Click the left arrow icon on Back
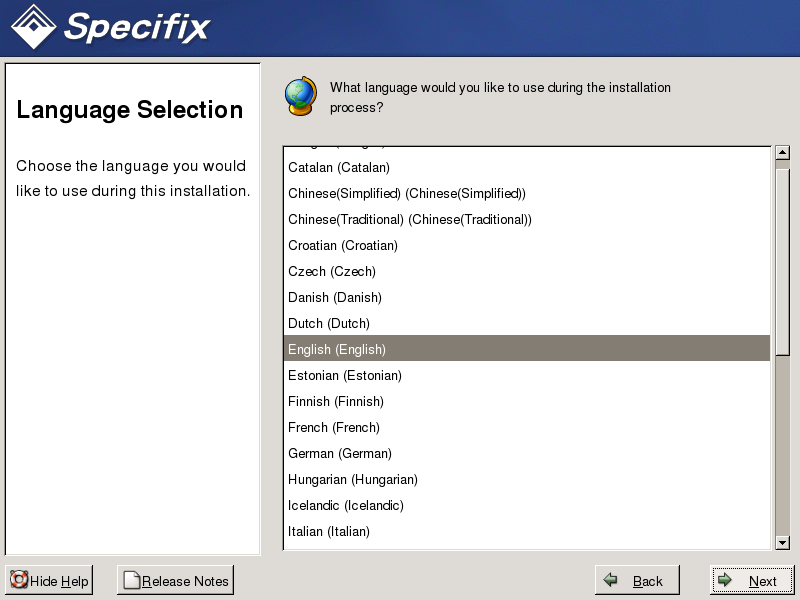800x600 pixels. coord(610,581)
